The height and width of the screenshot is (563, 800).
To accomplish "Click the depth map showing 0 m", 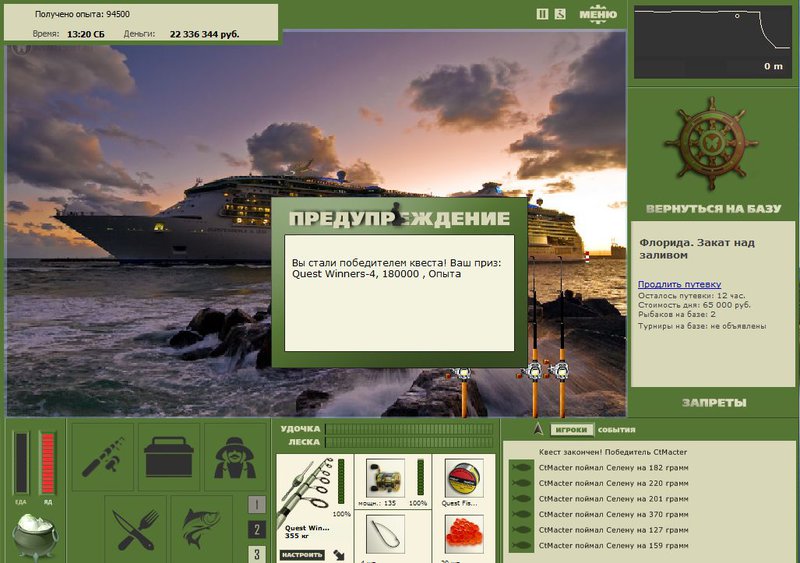I will tap(713, 42).
